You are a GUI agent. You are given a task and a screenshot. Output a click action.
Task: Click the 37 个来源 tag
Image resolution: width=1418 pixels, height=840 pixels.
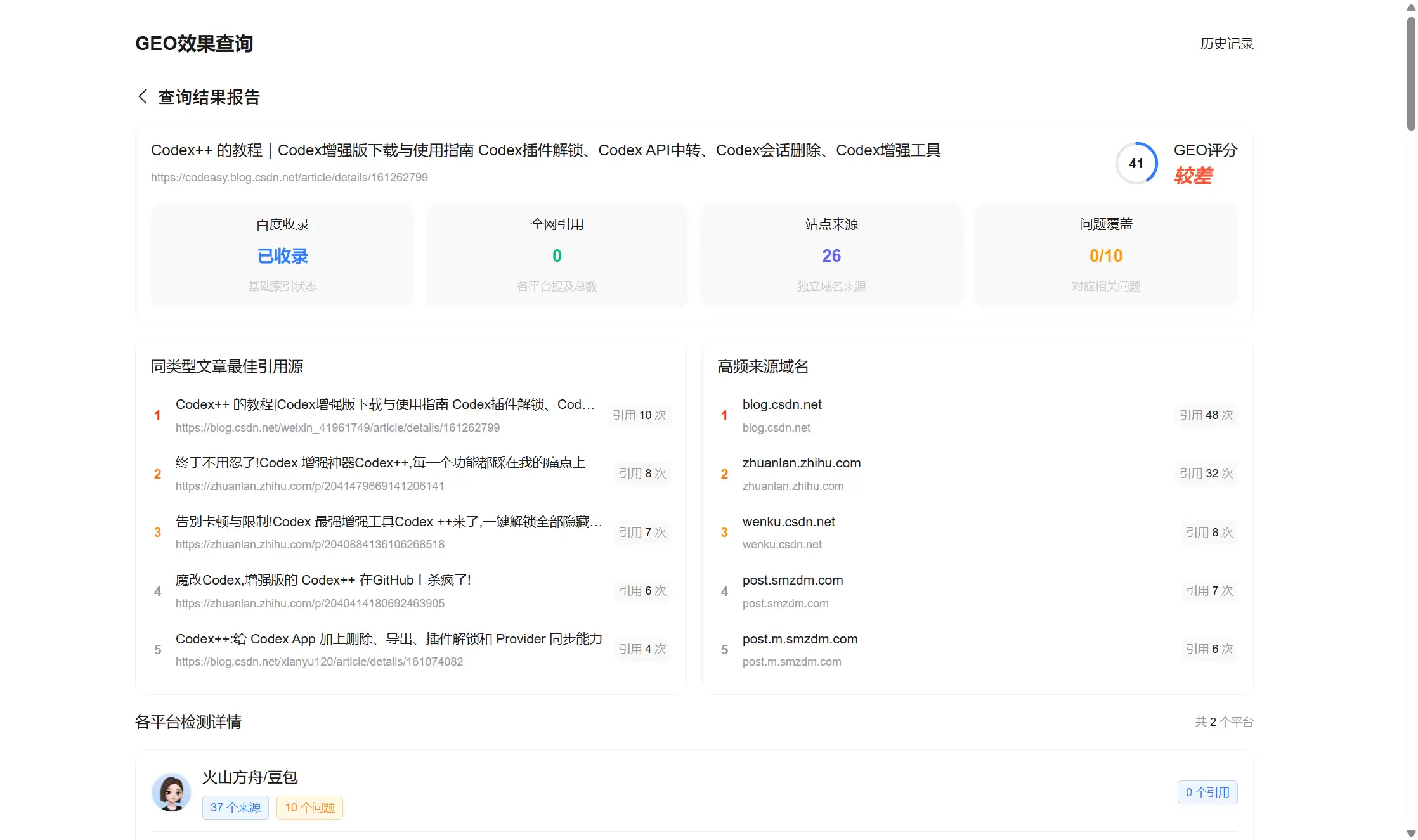tap(235, 807)
